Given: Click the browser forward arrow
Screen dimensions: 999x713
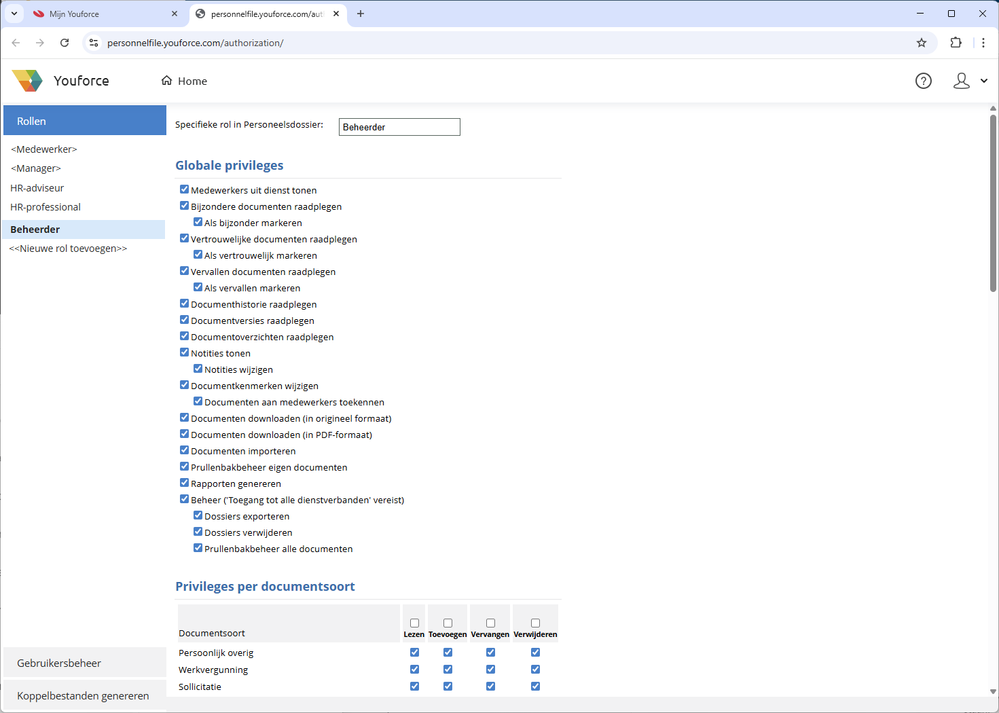Looking at the screenshot, I should point(40,43).
